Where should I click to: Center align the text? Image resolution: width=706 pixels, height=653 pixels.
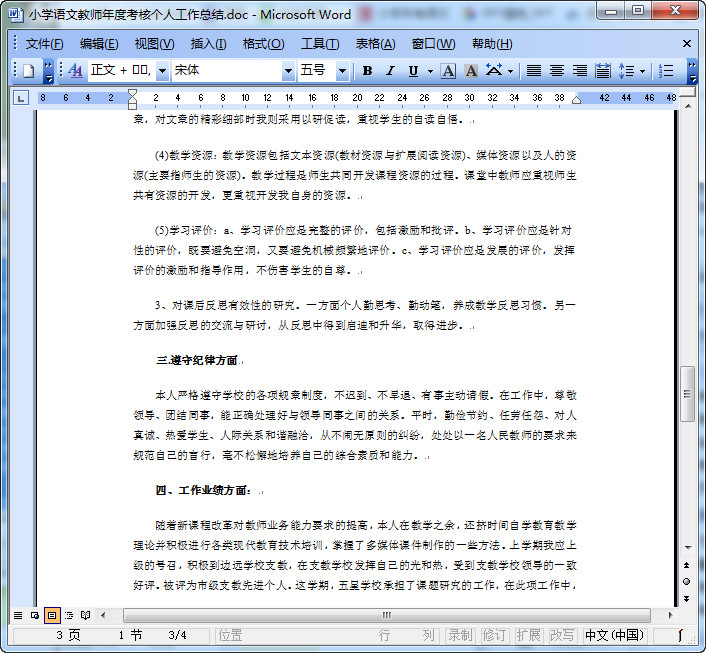point(557,71)
